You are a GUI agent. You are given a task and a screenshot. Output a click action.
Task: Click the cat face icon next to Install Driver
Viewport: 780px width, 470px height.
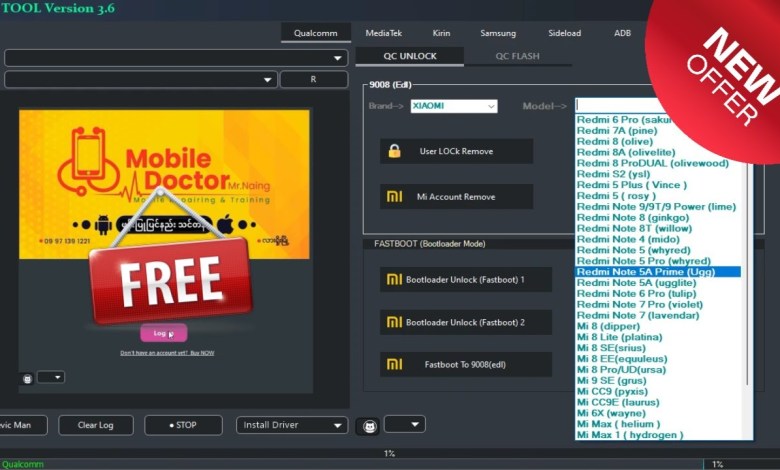368,426
